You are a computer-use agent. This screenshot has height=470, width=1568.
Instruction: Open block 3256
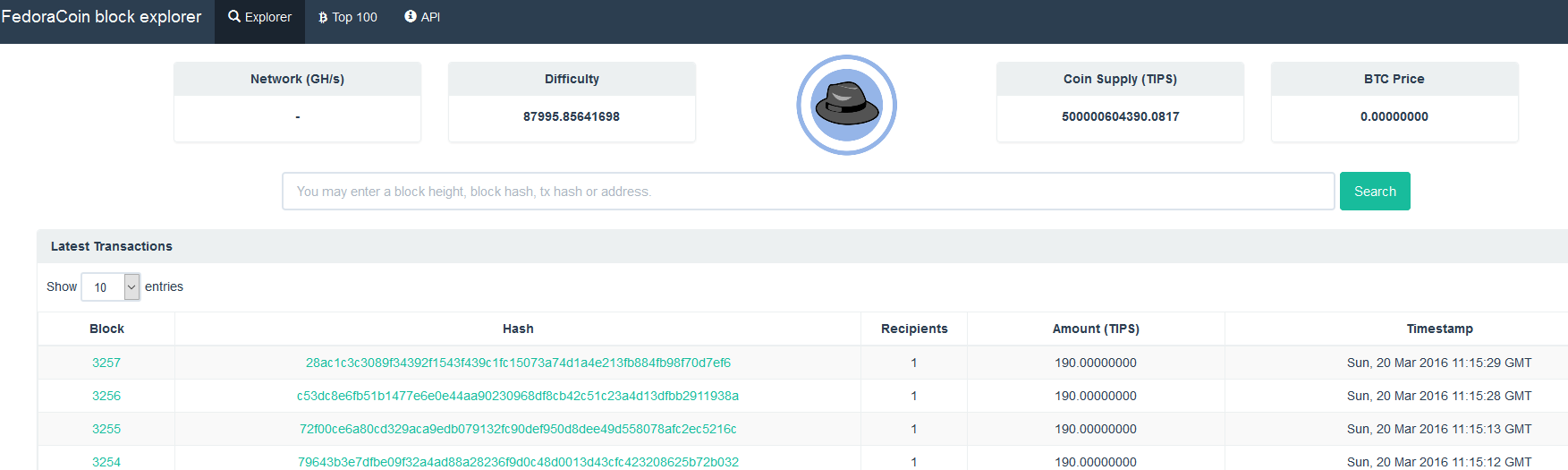click(x=106, y=396)
